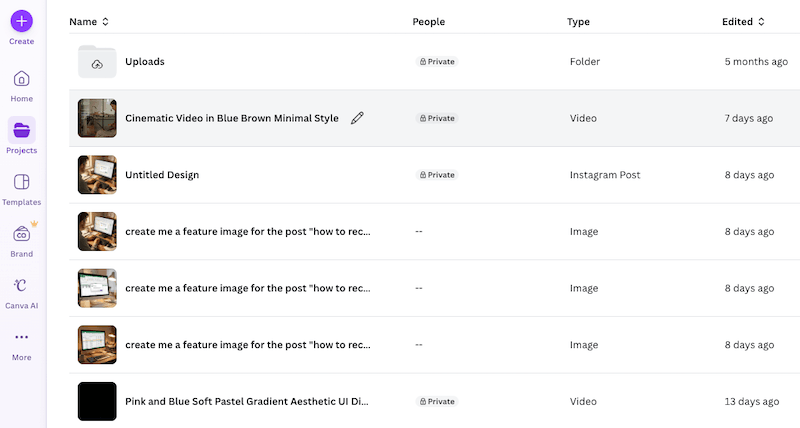Launch Canva AI from the sidebar
This screenshot has width=800, height=428.
pos(22,286)
